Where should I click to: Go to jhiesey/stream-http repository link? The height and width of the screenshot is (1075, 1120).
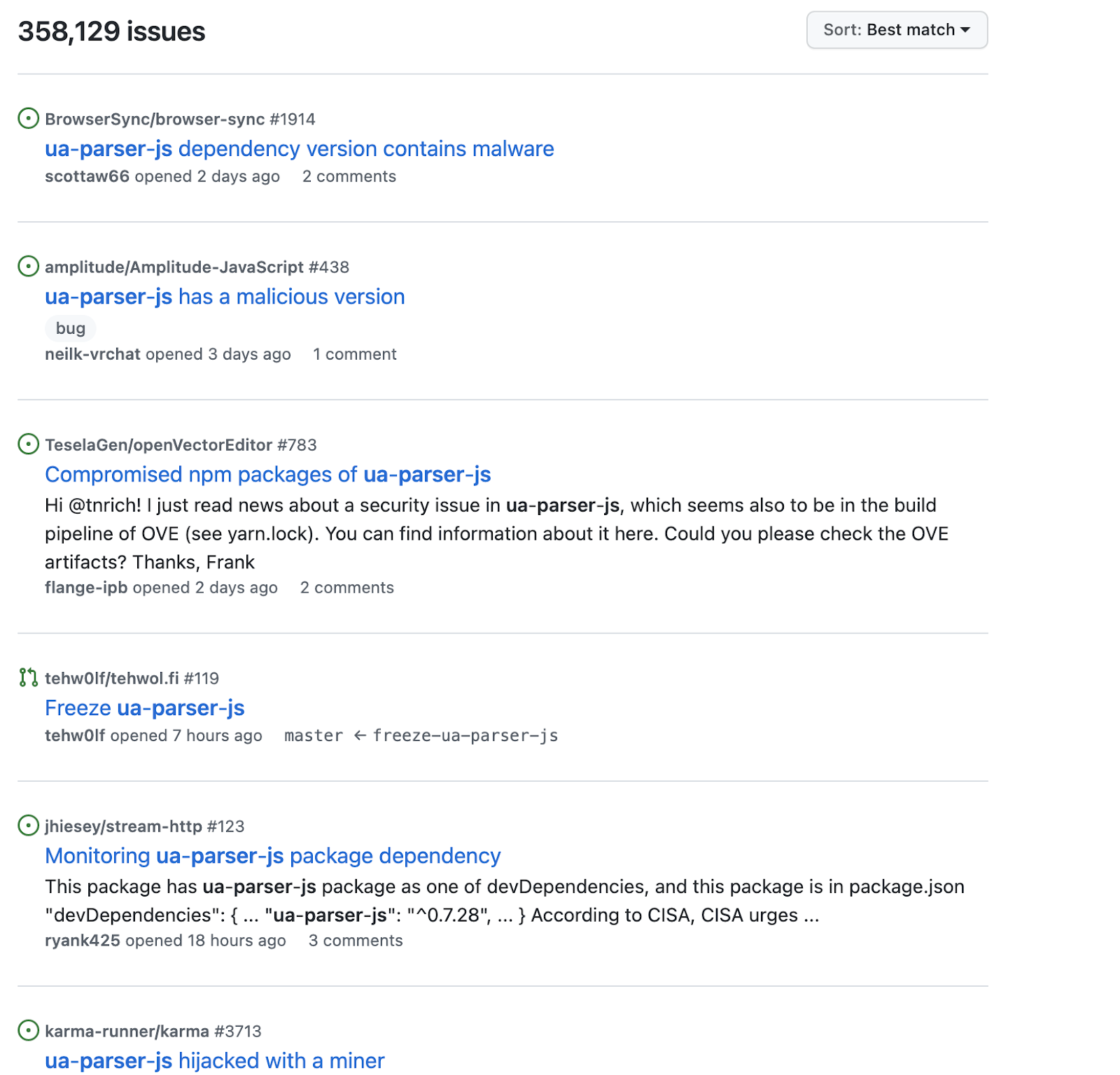coord(123,827)
